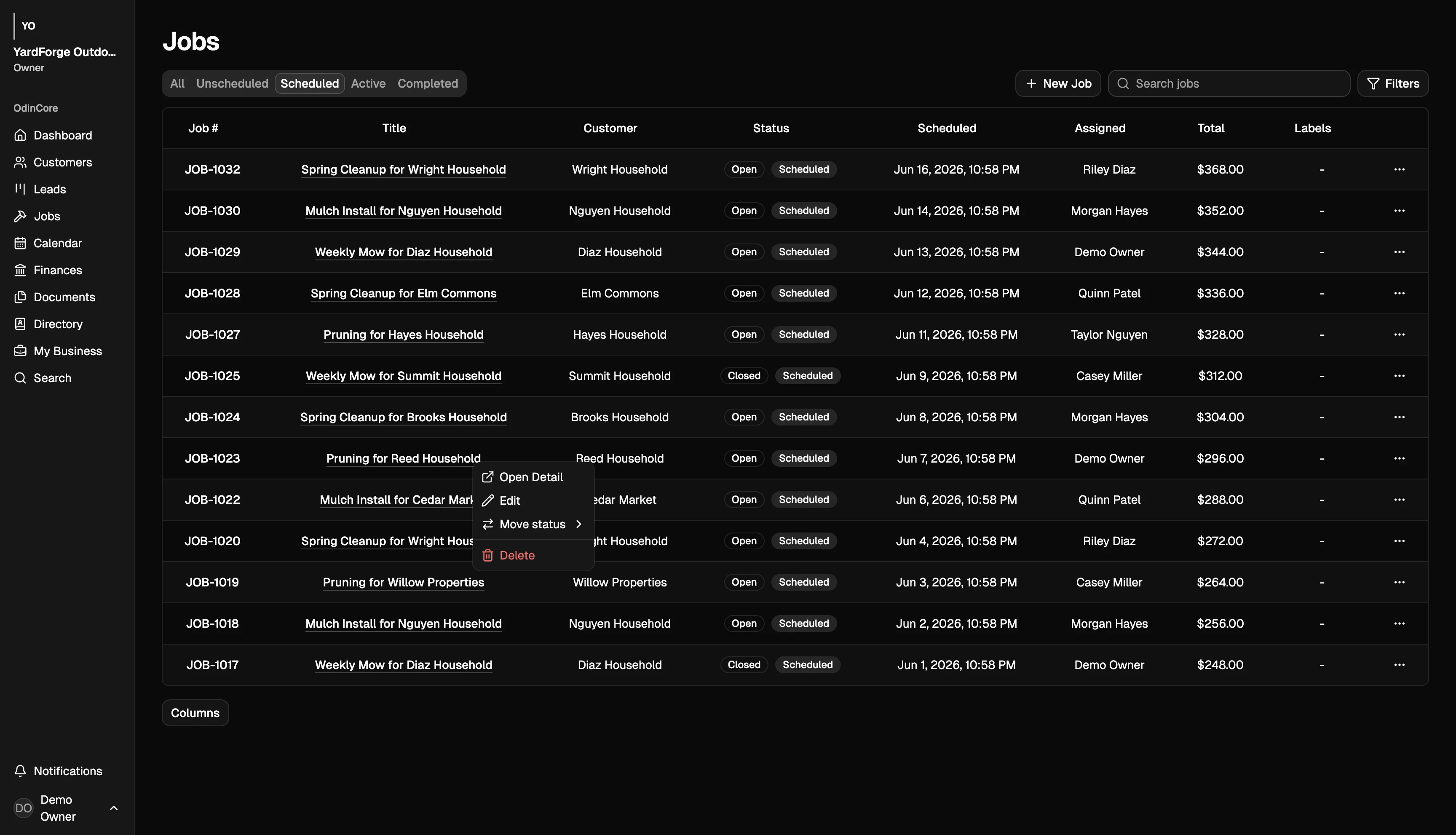Click the Directory contact icon

20,324
